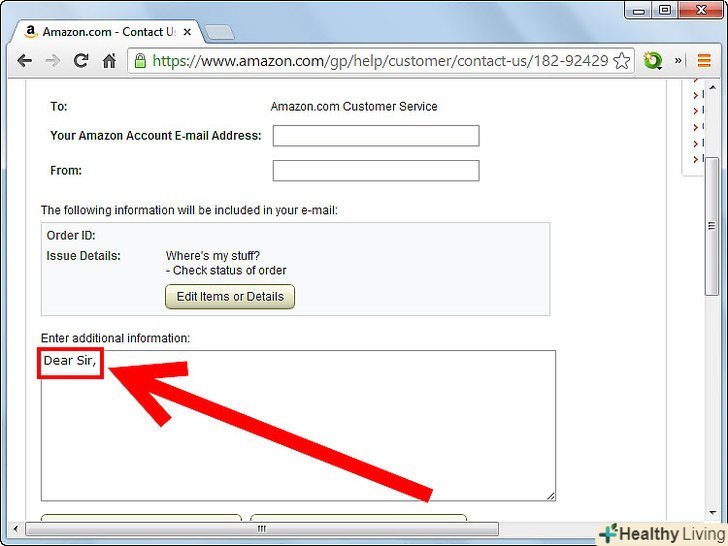Click the textarea resize grip corner
The width and height of the screenshot is (728, 546).
coord(550,496)
